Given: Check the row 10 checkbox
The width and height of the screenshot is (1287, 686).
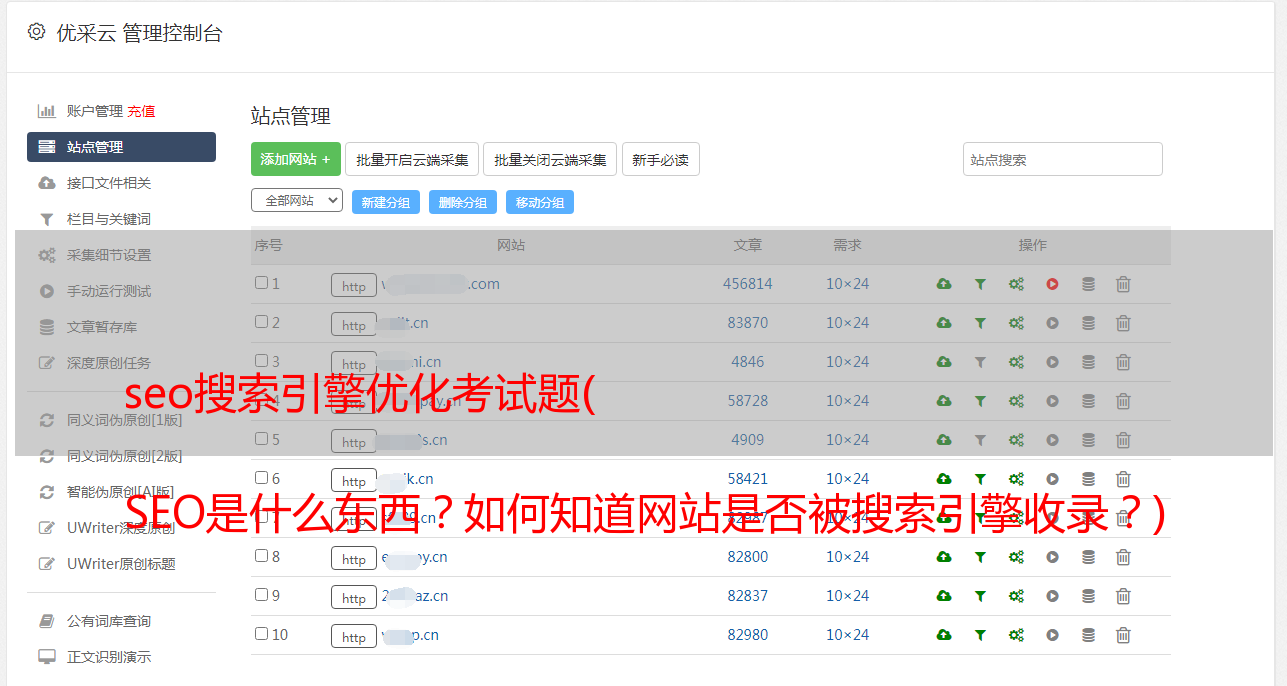Looking at the screenshot, I should coord(261,634).
